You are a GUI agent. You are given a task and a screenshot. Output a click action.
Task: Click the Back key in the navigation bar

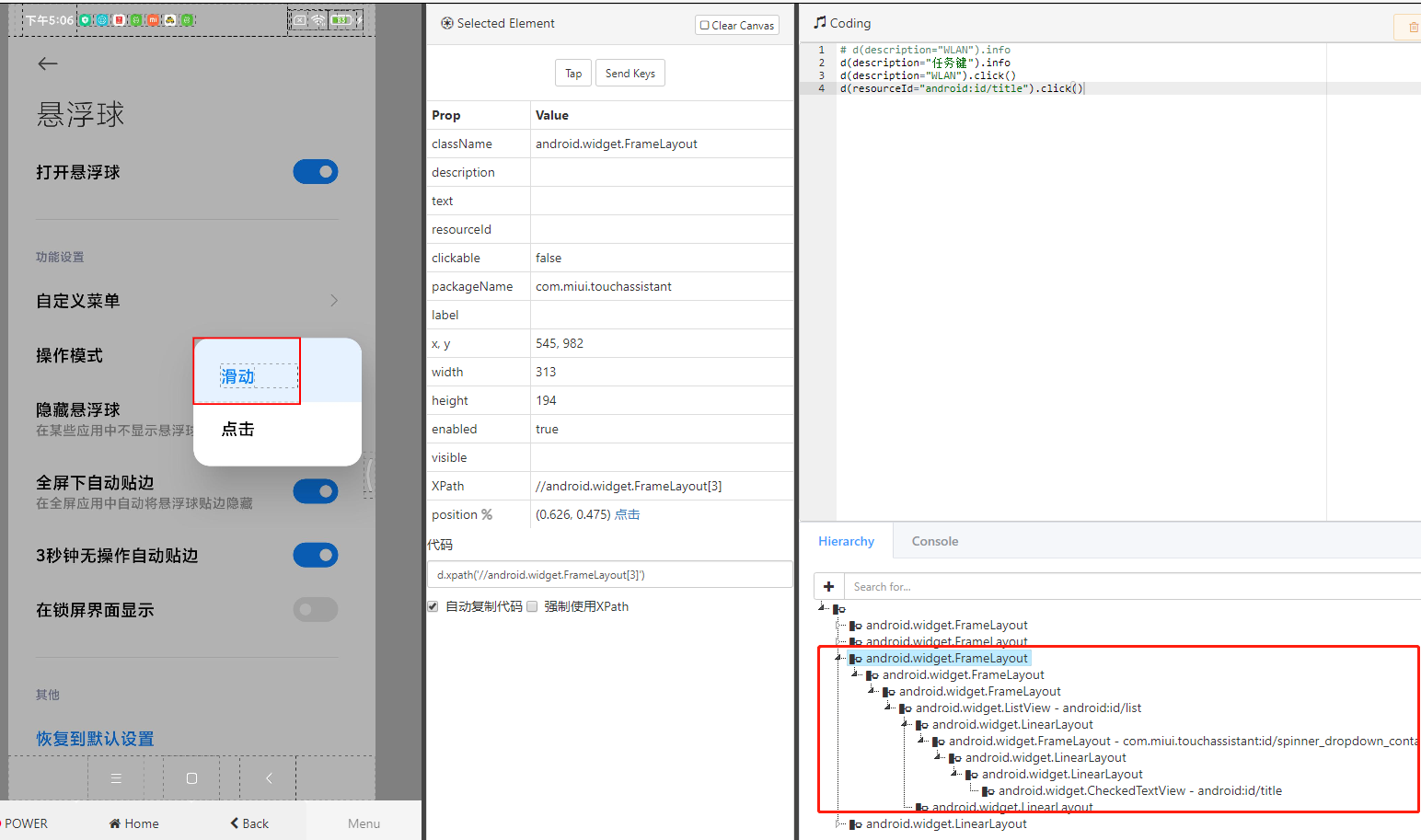point(248,823)
